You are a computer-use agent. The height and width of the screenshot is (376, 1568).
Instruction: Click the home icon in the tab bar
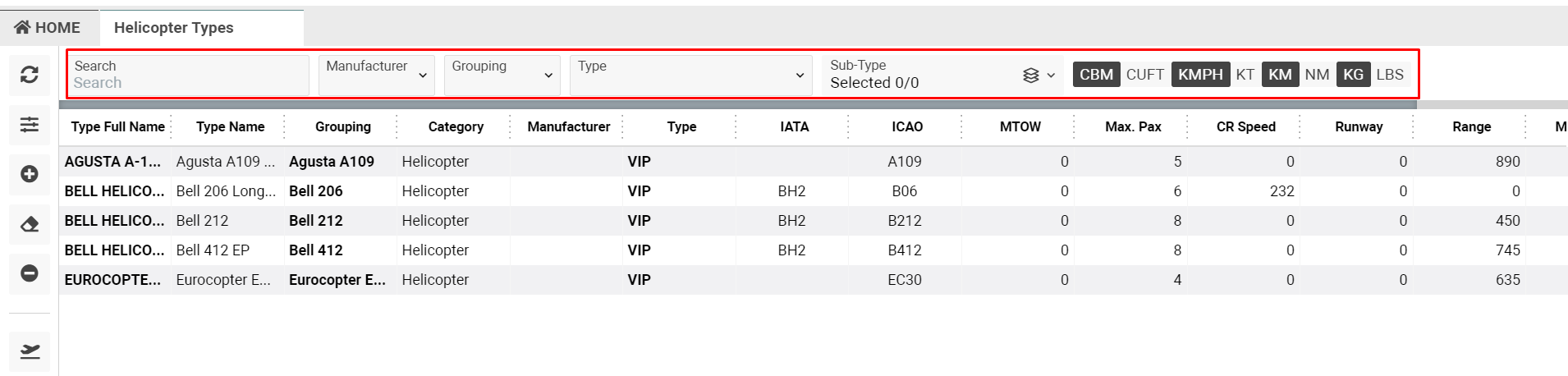point(22,28)
